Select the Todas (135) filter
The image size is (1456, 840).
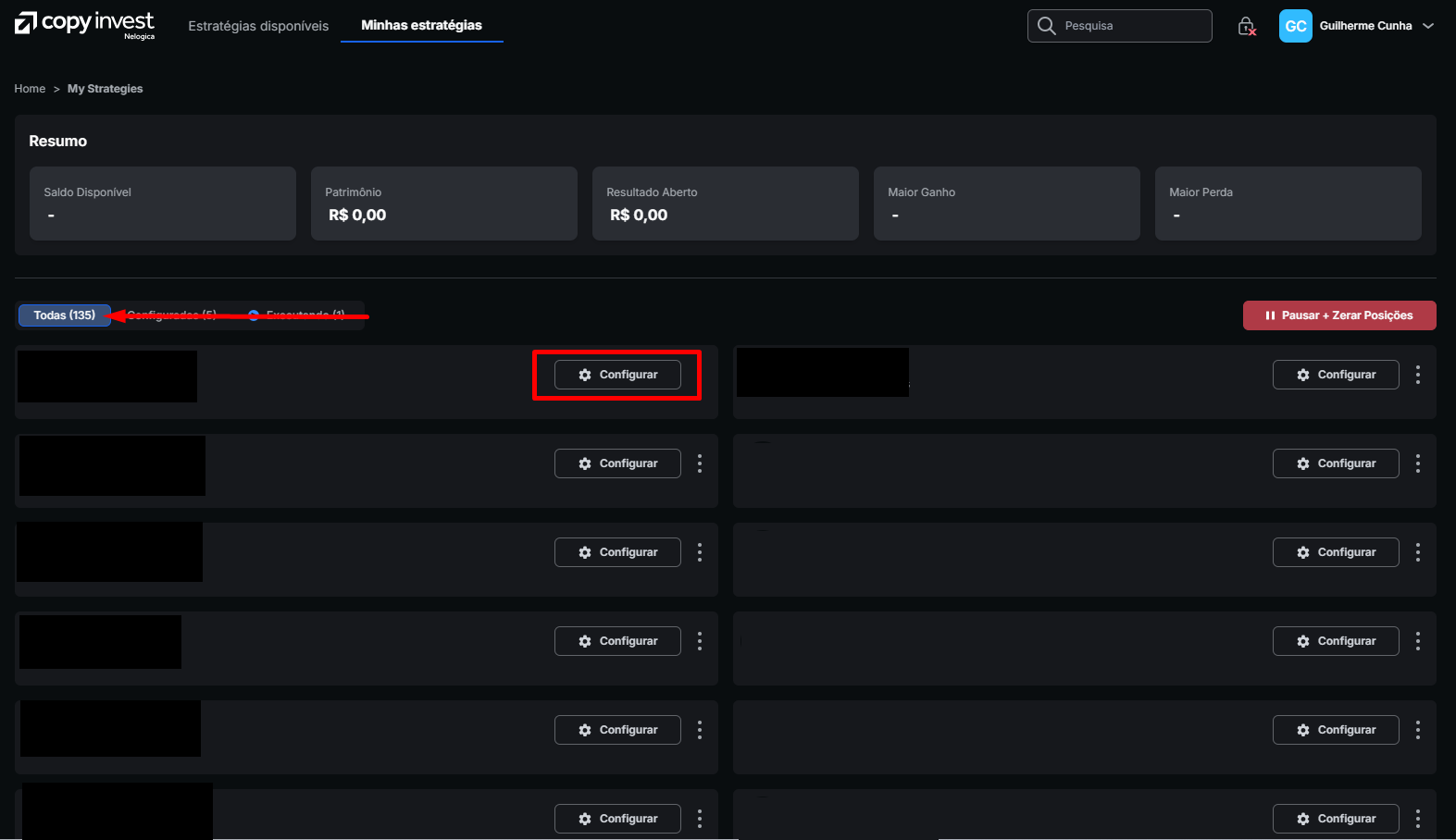click(65, 315)
